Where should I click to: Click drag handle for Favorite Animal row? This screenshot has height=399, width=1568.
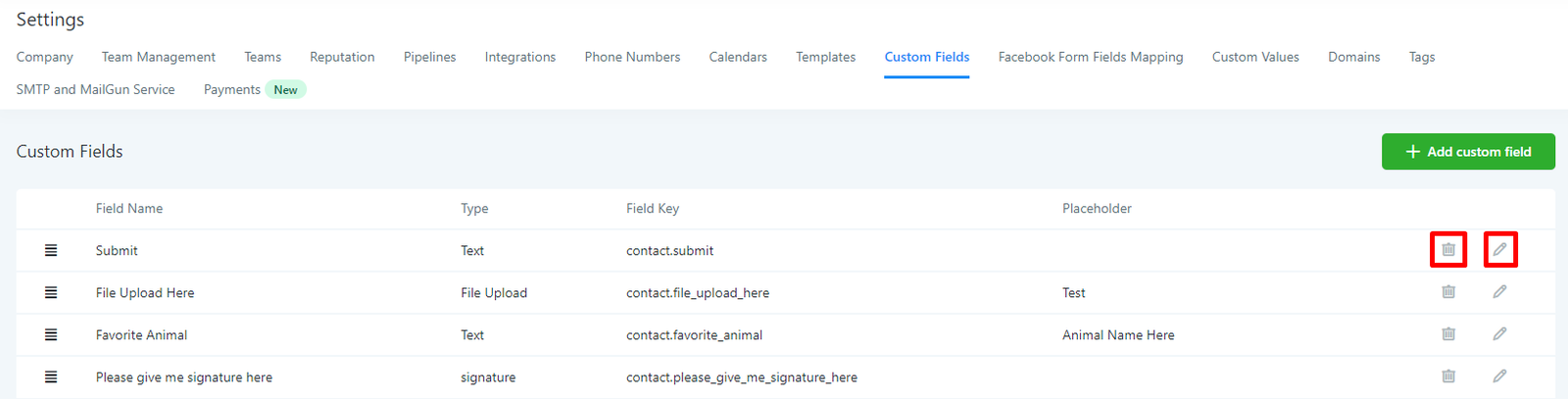51,335
